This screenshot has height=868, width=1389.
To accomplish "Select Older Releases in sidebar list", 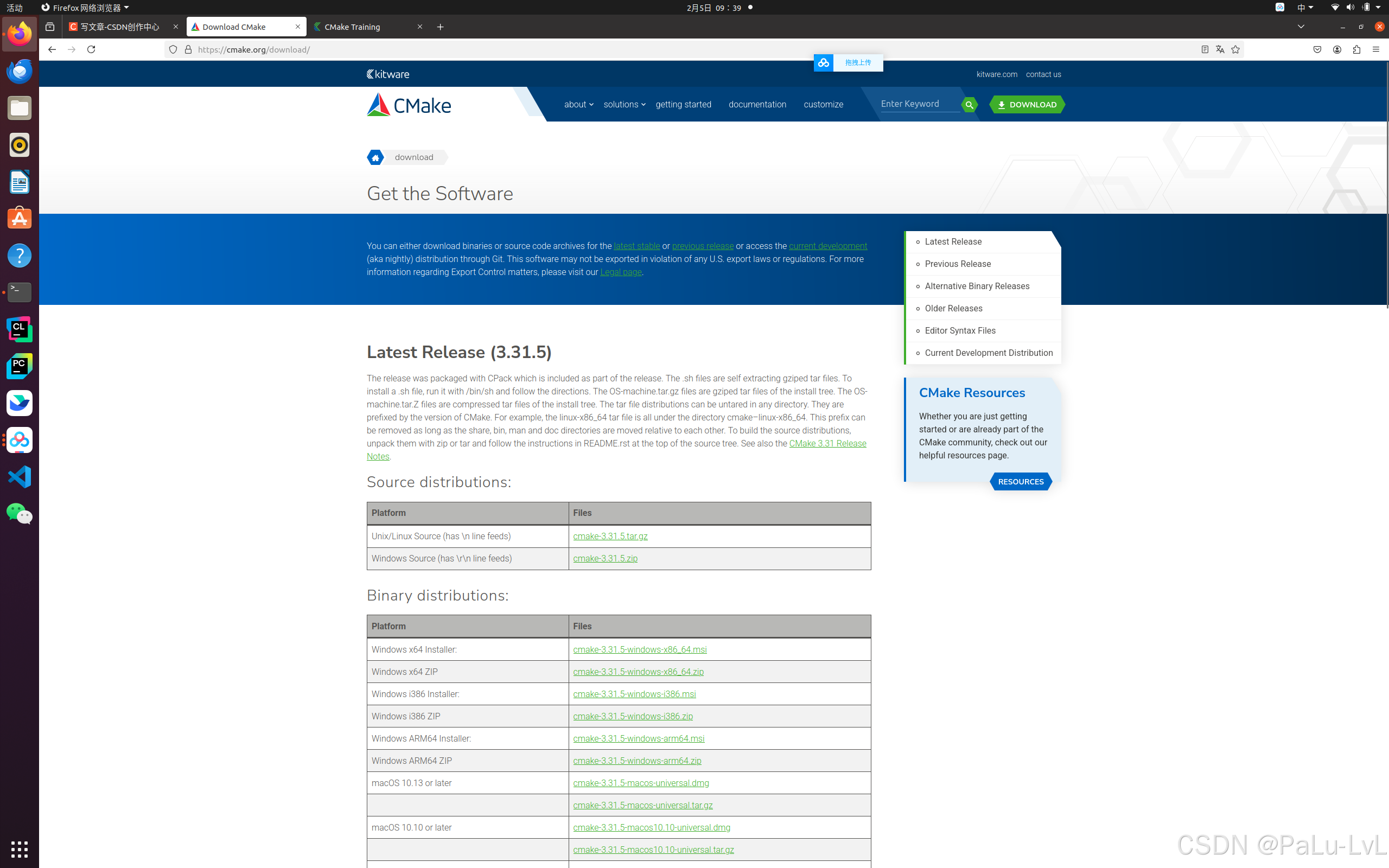I will 953,308.
